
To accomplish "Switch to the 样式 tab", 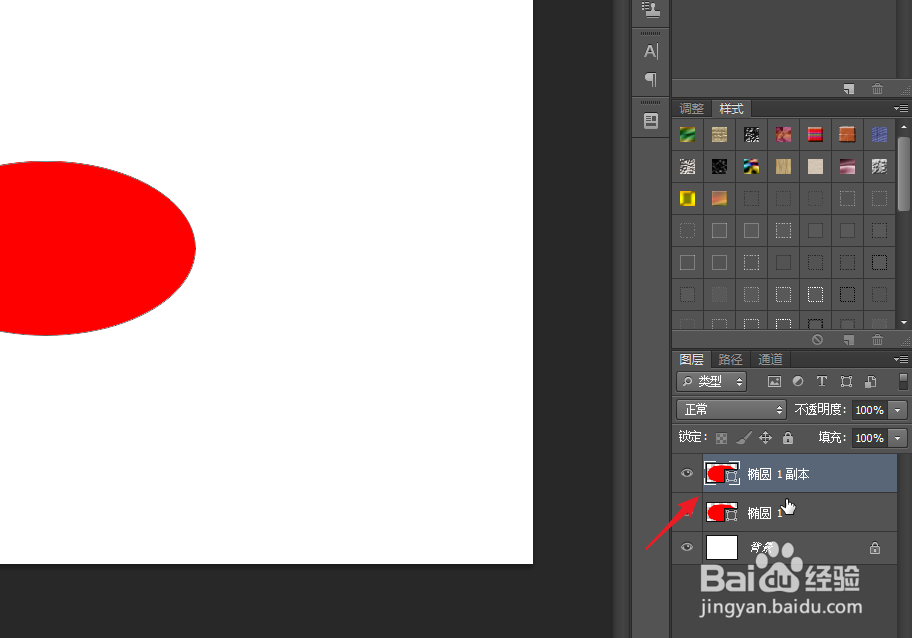I will pyautogui.click(x=731, y=109).
